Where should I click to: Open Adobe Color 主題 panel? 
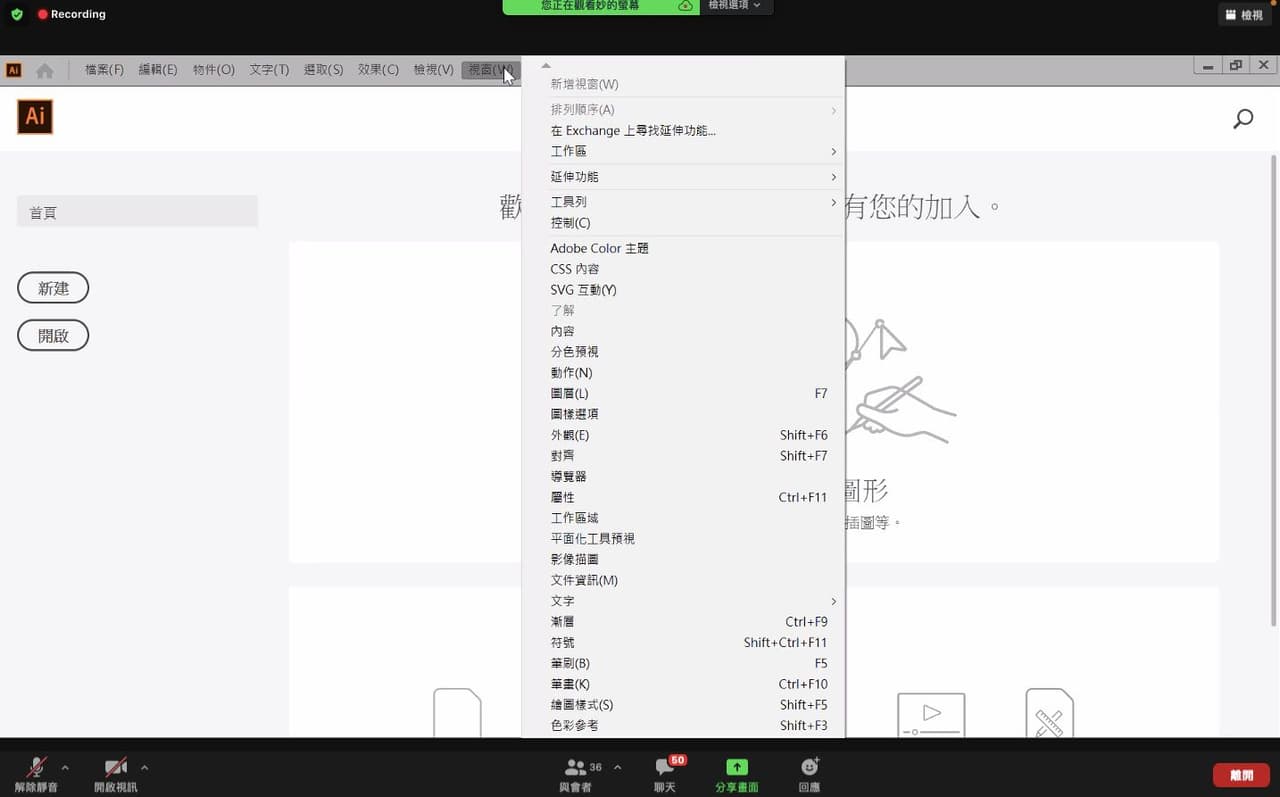[684, 248]
